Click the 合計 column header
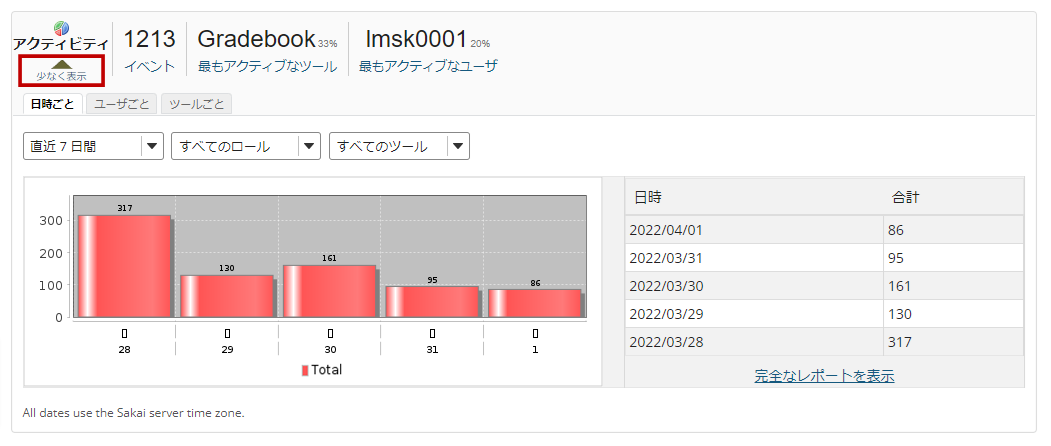 [905, 197]
